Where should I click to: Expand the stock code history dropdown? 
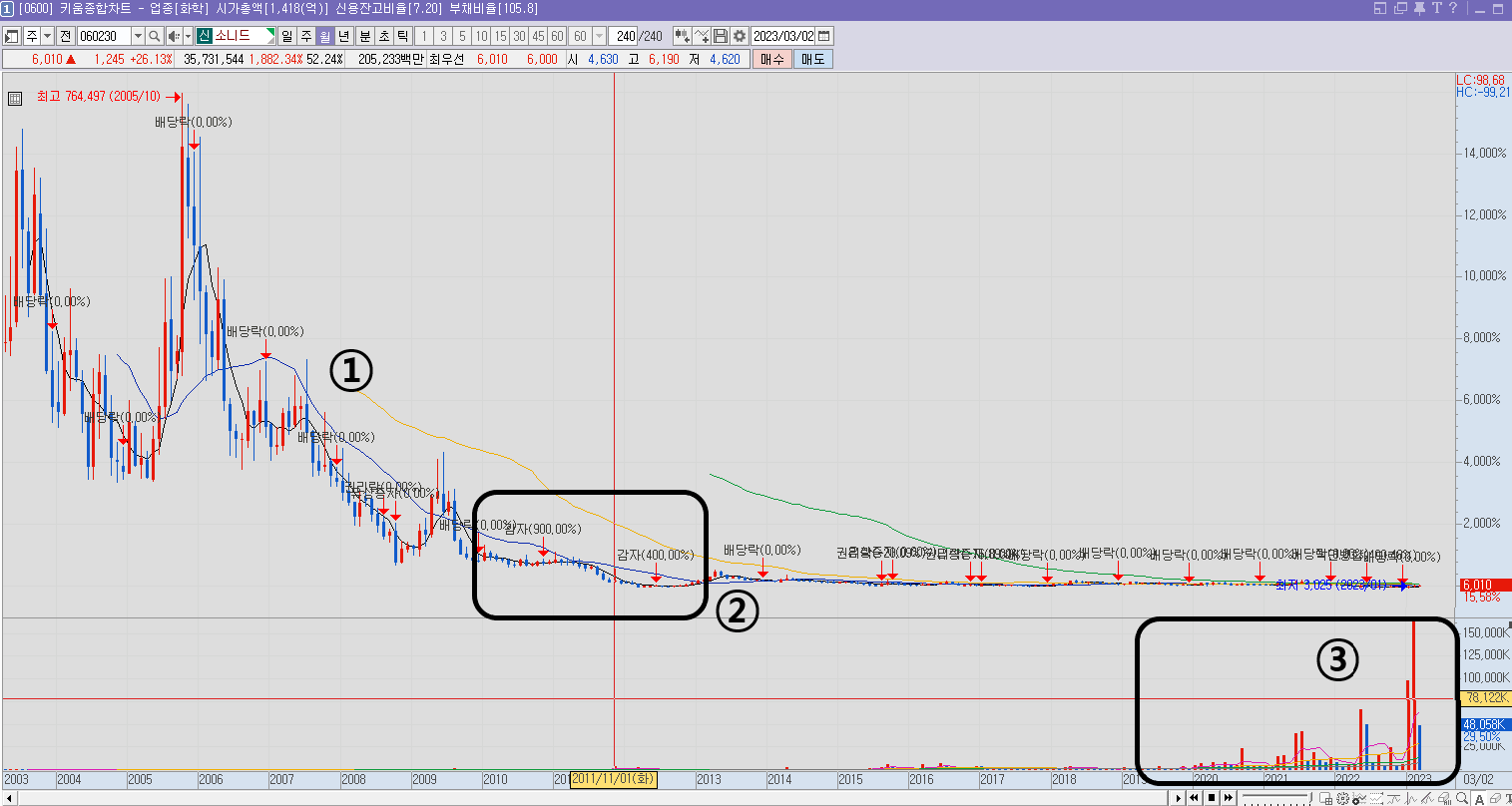pyautogui.click(x=138, y=36)
